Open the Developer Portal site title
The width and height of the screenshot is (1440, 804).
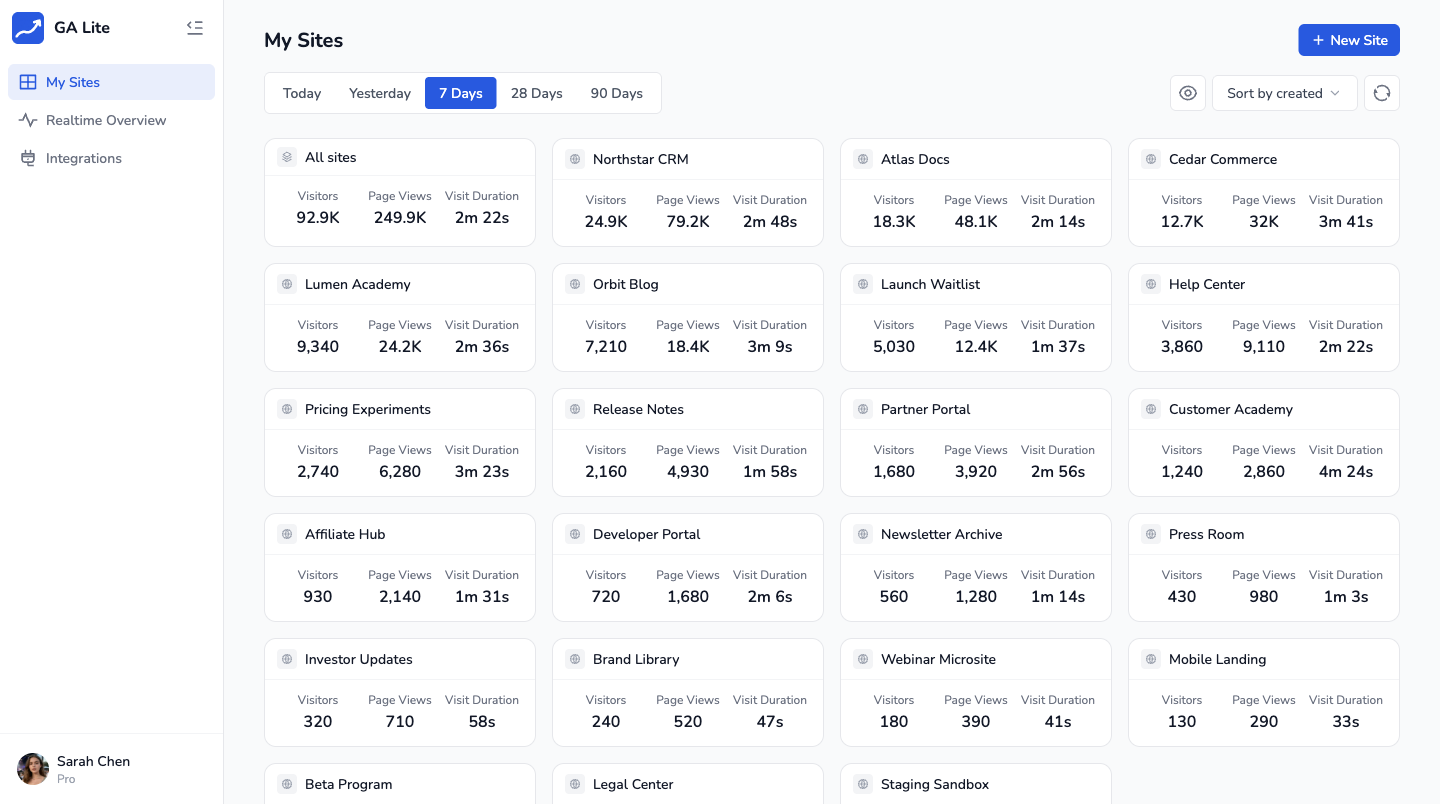click(x=647, y=534)
